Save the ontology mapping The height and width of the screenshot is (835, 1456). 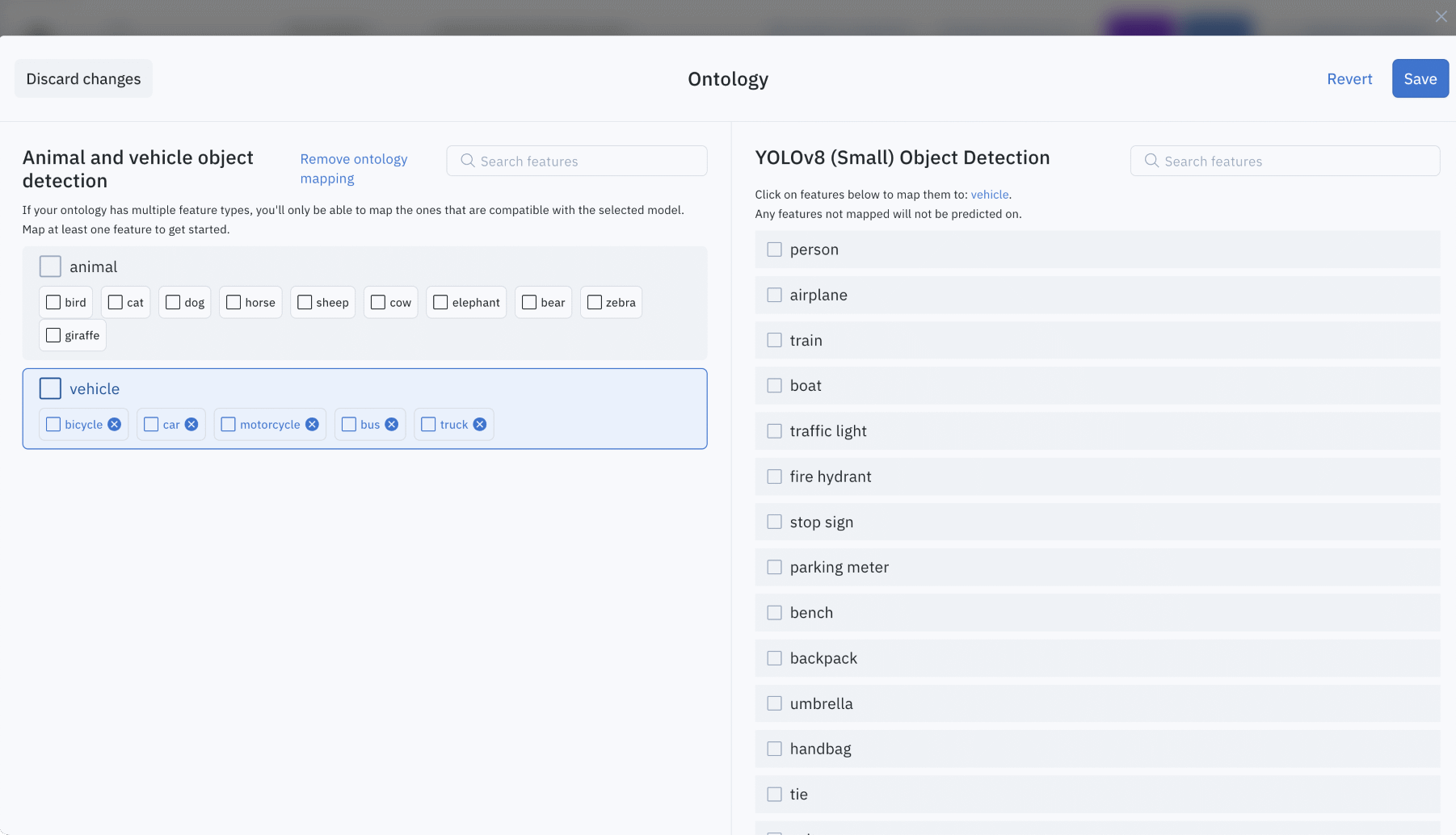(x=1420, y=78)
